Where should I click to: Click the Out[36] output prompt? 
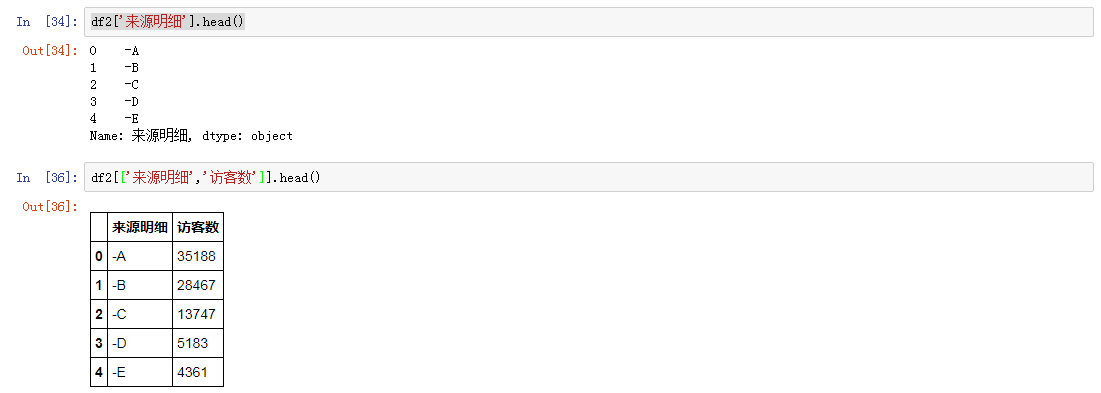click(x=50, y=206)
